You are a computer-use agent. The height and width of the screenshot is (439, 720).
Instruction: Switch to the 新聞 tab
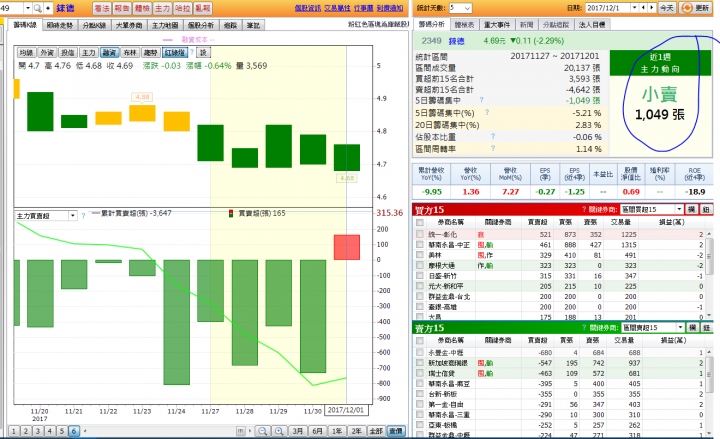pyautogui.click(x=527, y=25)
